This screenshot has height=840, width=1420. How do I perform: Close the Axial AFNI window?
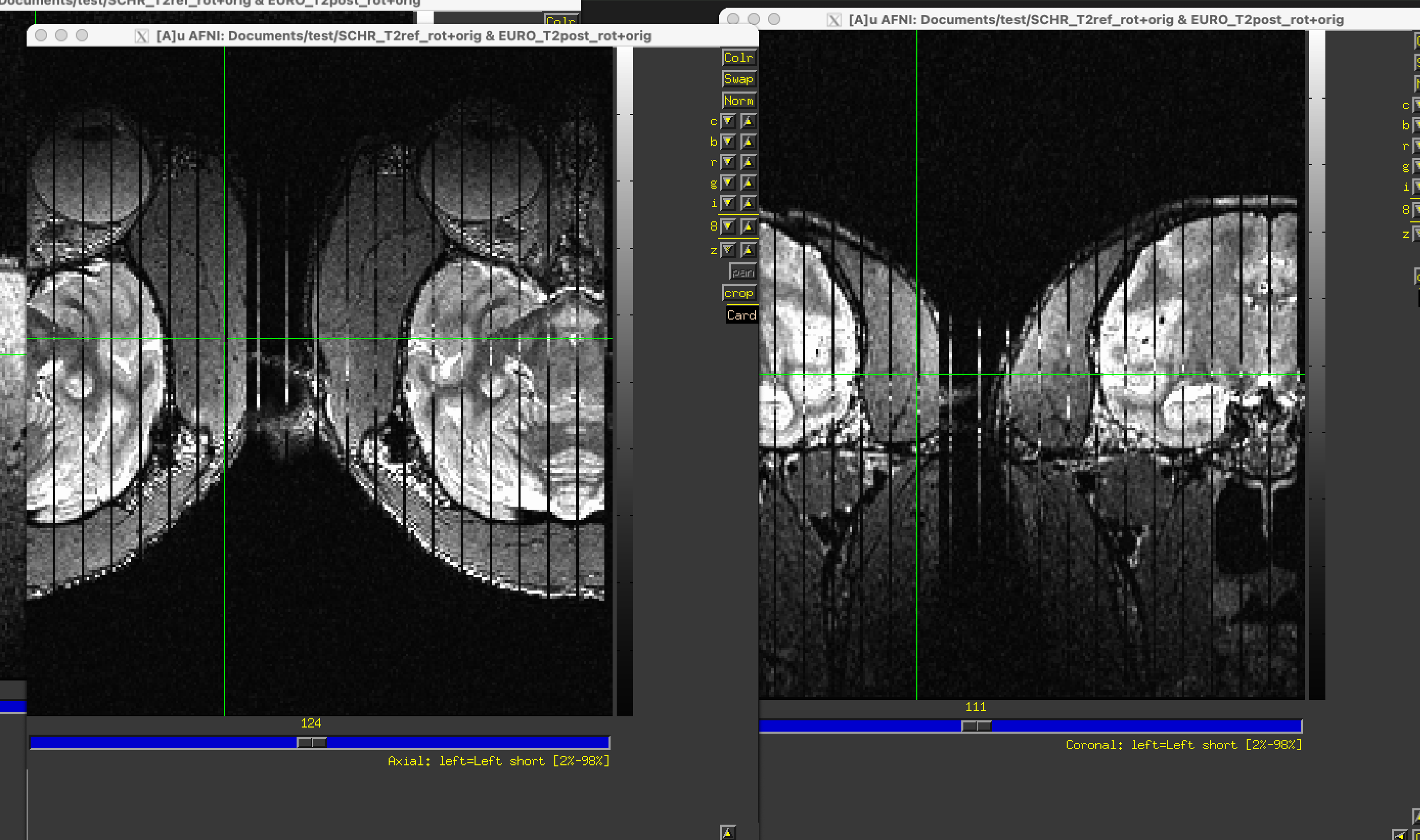point(41,36)
